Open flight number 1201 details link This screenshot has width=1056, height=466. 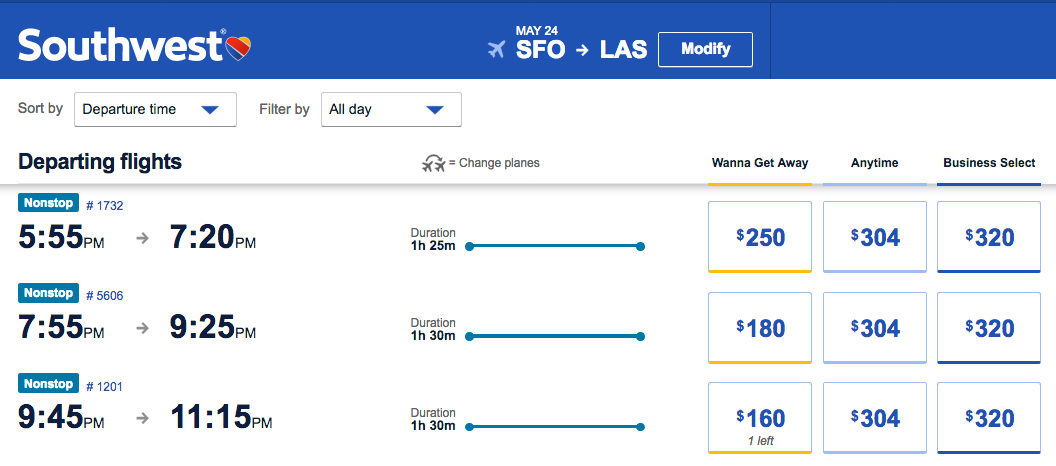tap(104, 386)
